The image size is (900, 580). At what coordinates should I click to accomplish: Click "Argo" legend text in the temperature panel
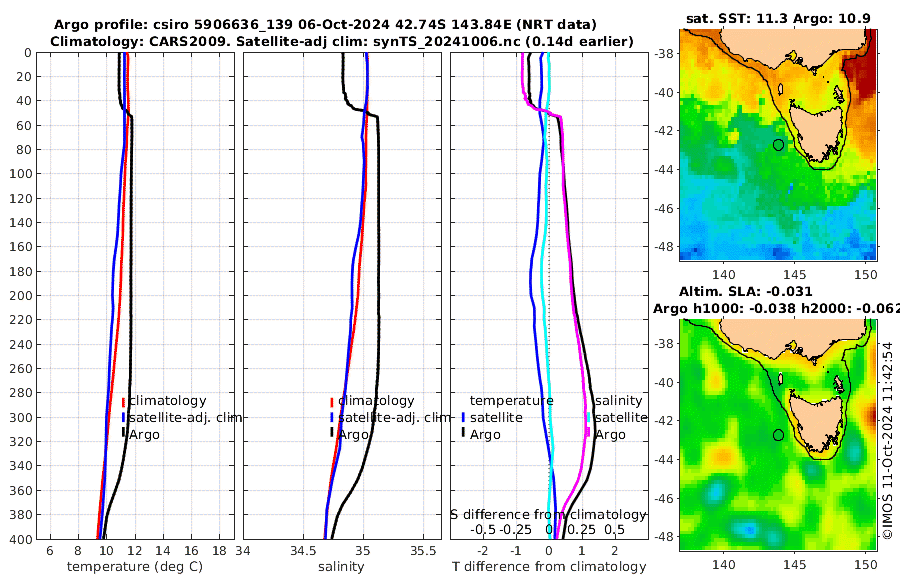[144, 435]
